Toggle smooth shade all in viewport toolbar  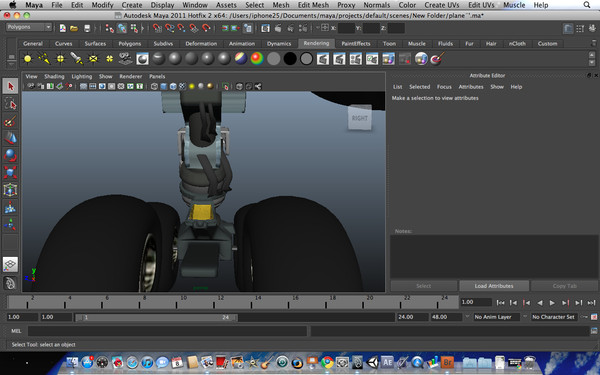click(163, 86)
